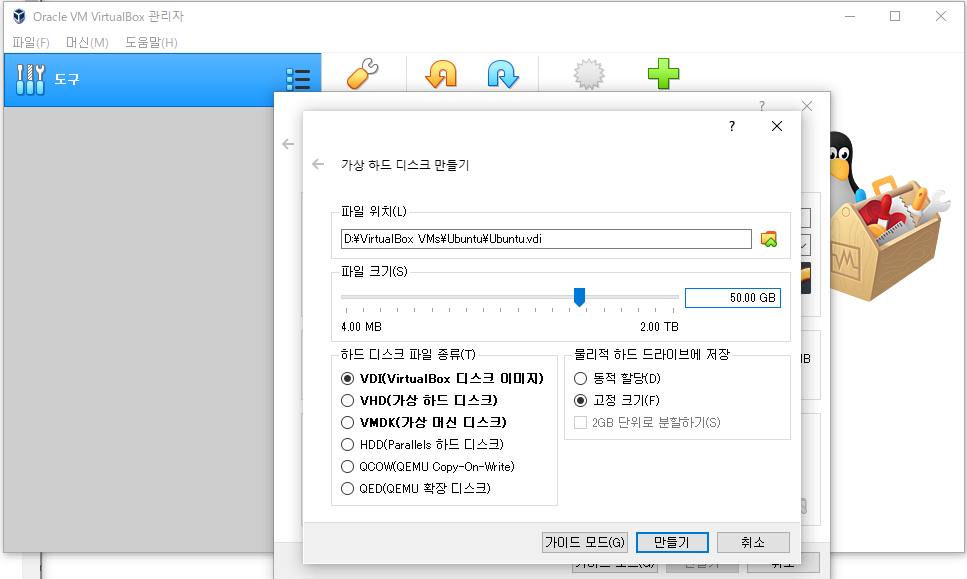Click the 4.00 MB minimum label
This screenshot has height=579, width=967.
[361, 327]
